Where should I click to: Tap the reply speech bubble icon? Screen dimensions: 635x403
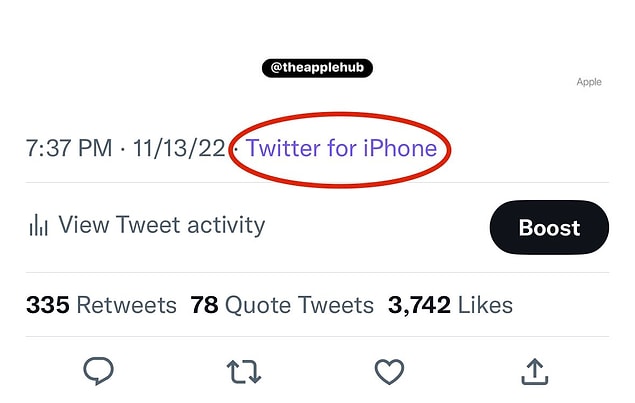(98, 372)
